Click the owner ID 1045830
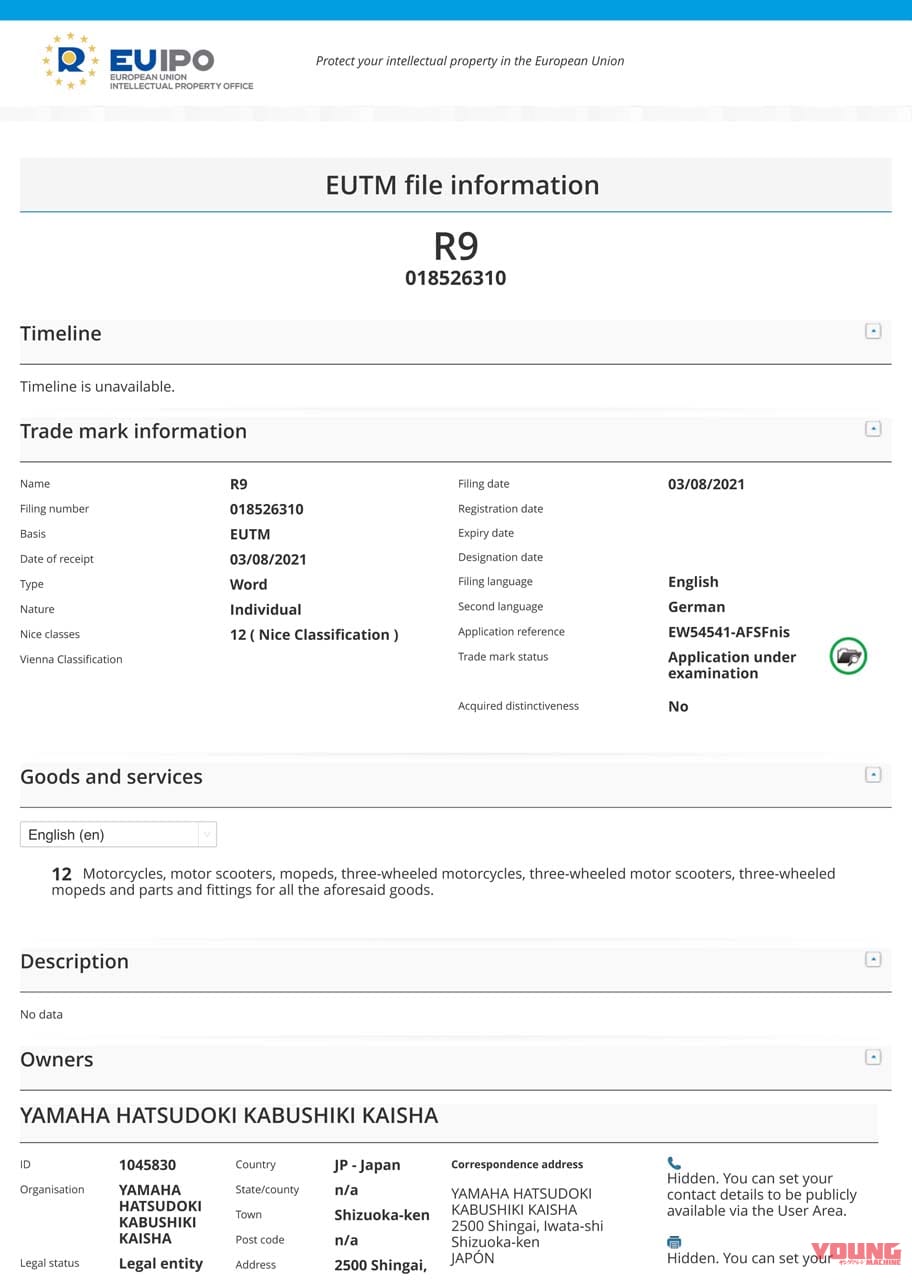 (147, 1165)
